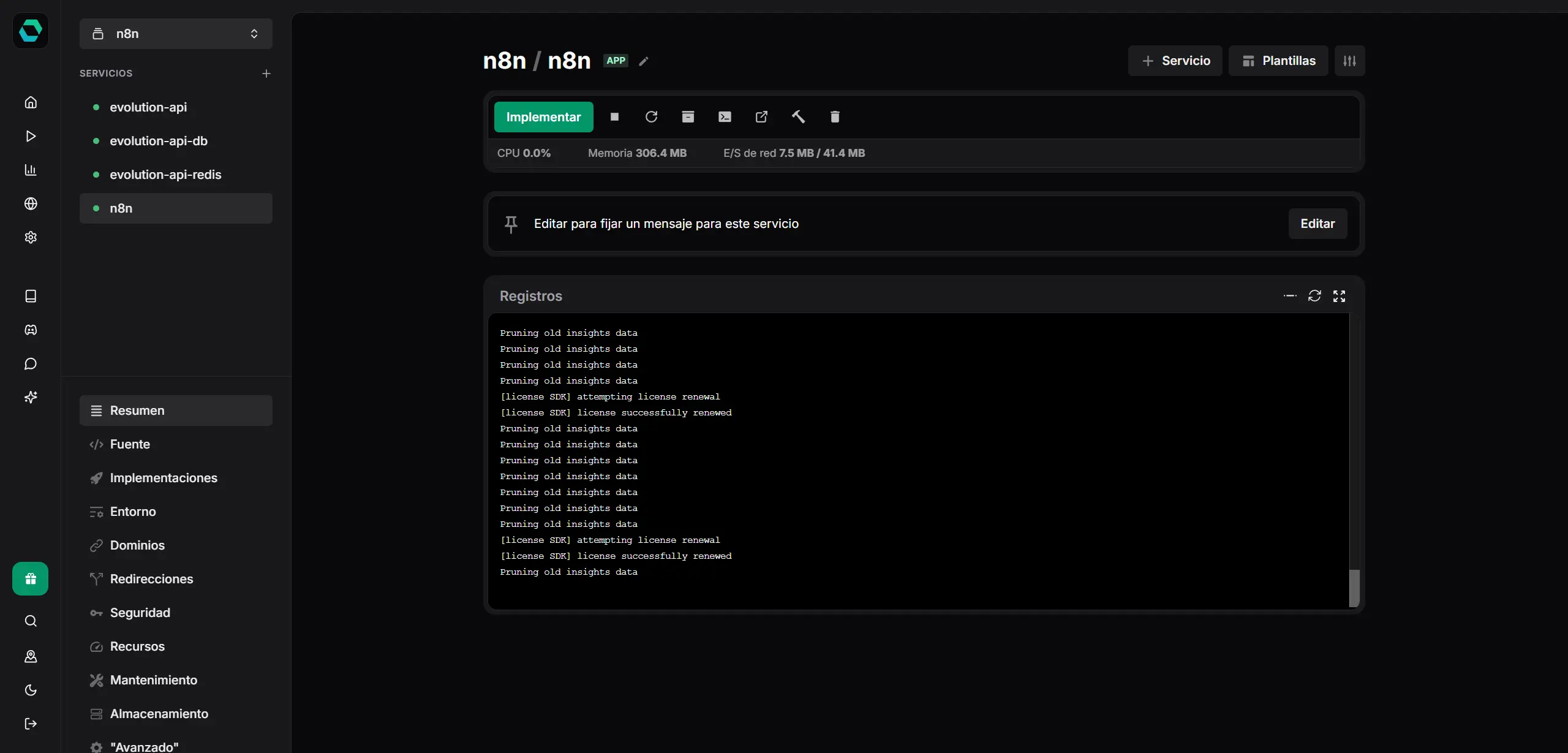Viewport: 1568px width, 753px height.
Task: Open the Seguridad tab
Action: coord(176,613)
